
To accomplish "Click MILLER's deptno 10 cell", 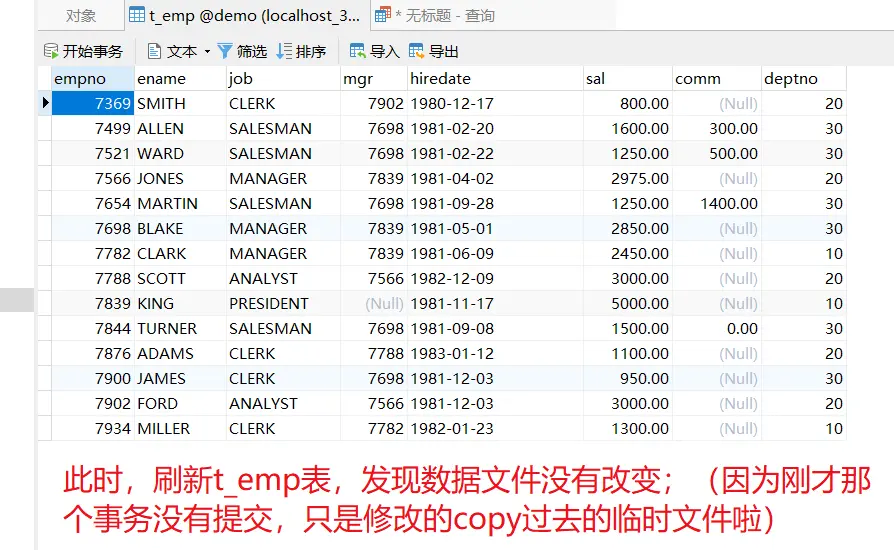I will [x=804, y=429].
